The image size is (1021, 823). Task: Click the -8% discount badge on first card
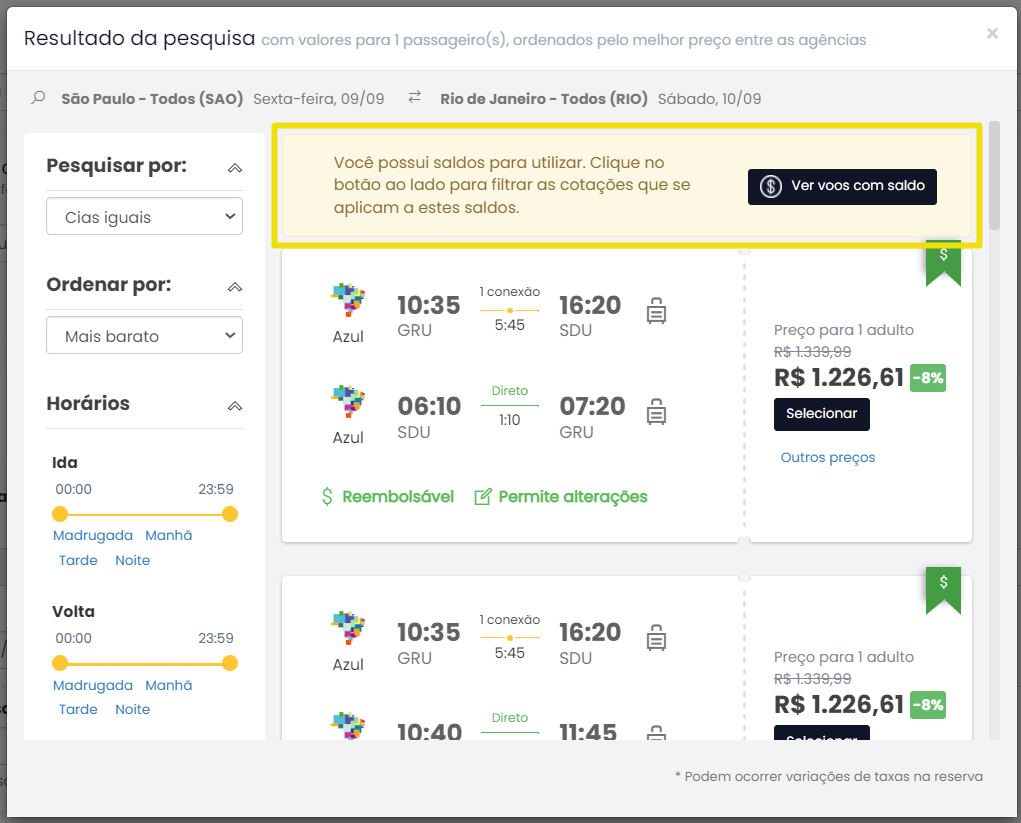[928, 378]
